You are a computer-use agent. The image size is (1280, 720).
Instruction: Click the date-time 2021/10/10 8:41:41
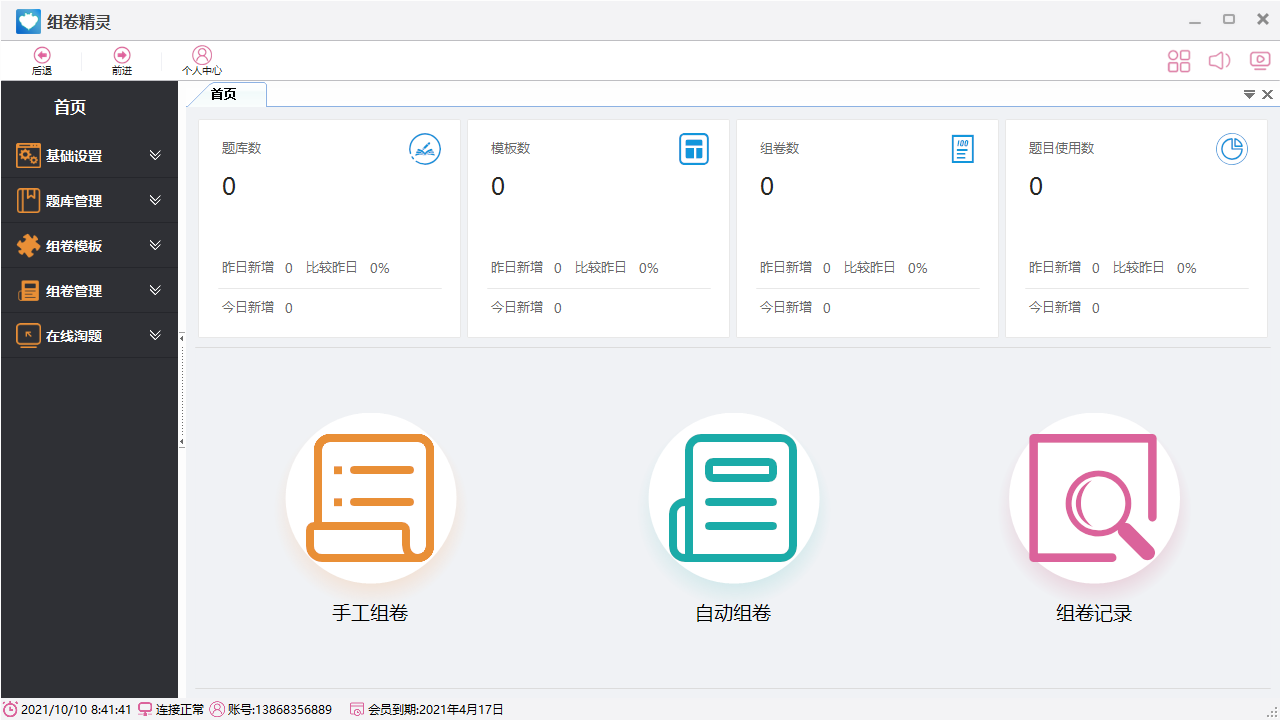(77, 710)
